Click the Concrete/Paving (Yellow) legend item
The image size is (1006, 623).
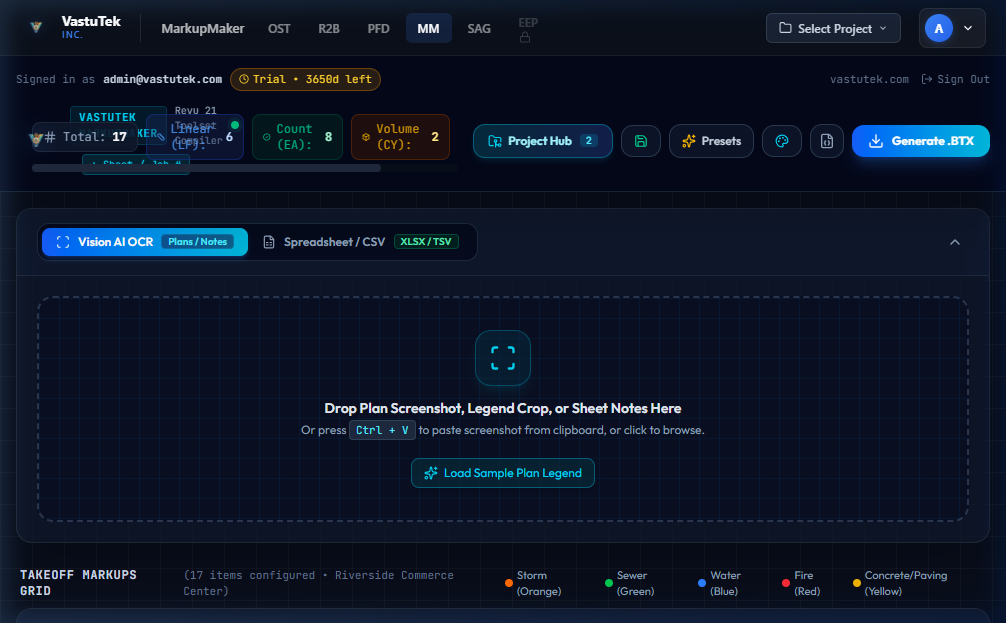coord(899,583)
